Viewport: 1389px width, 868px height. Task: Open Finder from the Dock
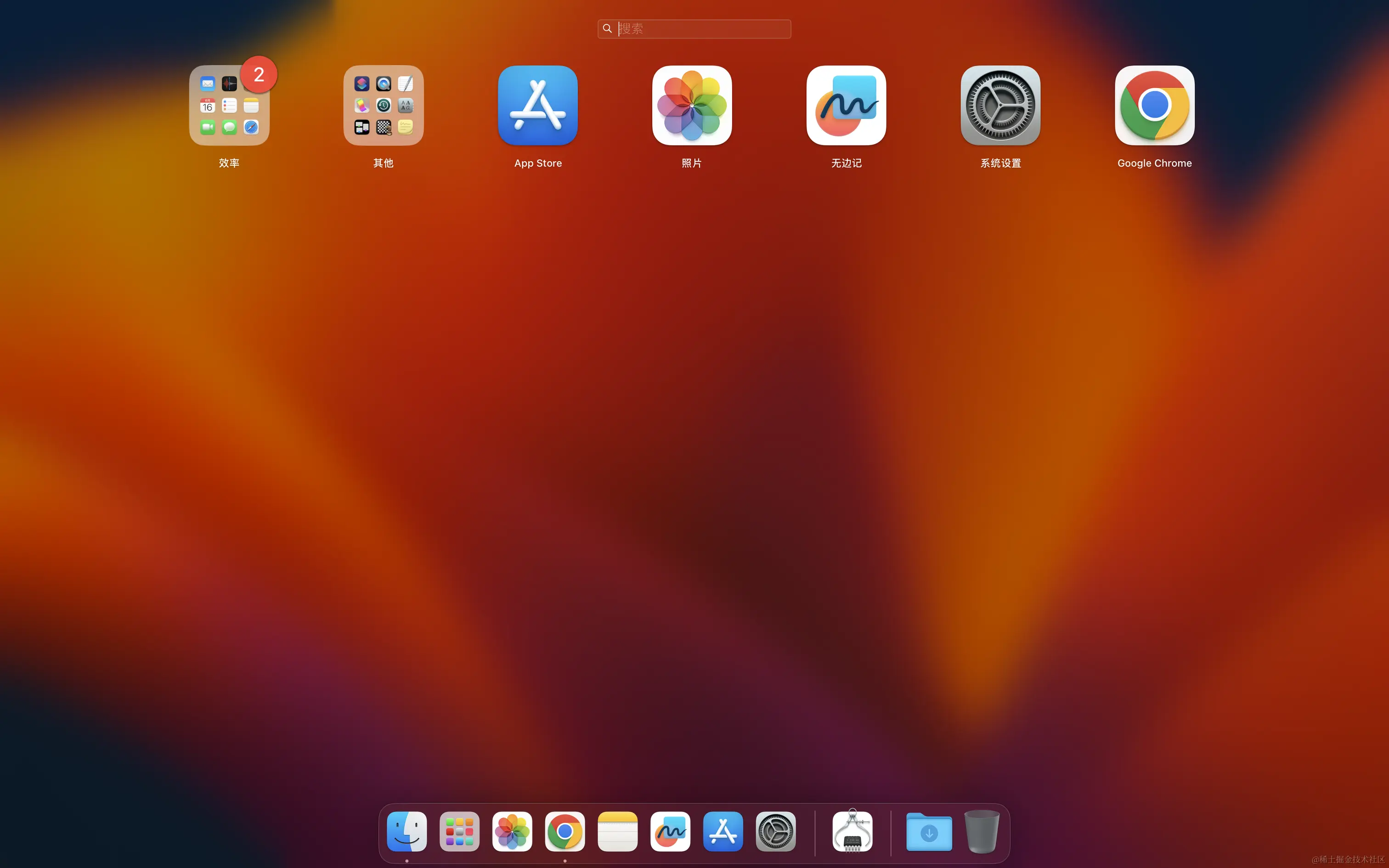tap(407, 831)
